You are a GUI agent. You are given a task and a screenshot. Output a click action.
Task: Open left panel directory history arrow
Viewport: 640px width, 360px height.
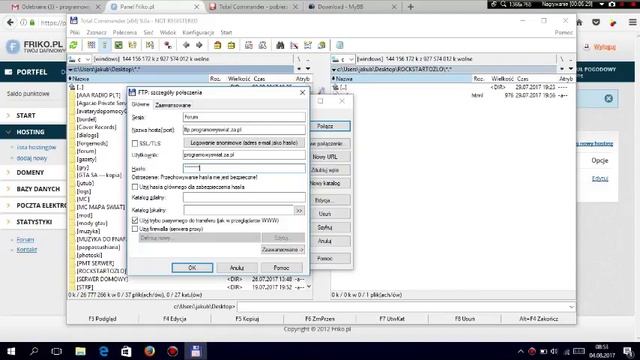(308, 69)
